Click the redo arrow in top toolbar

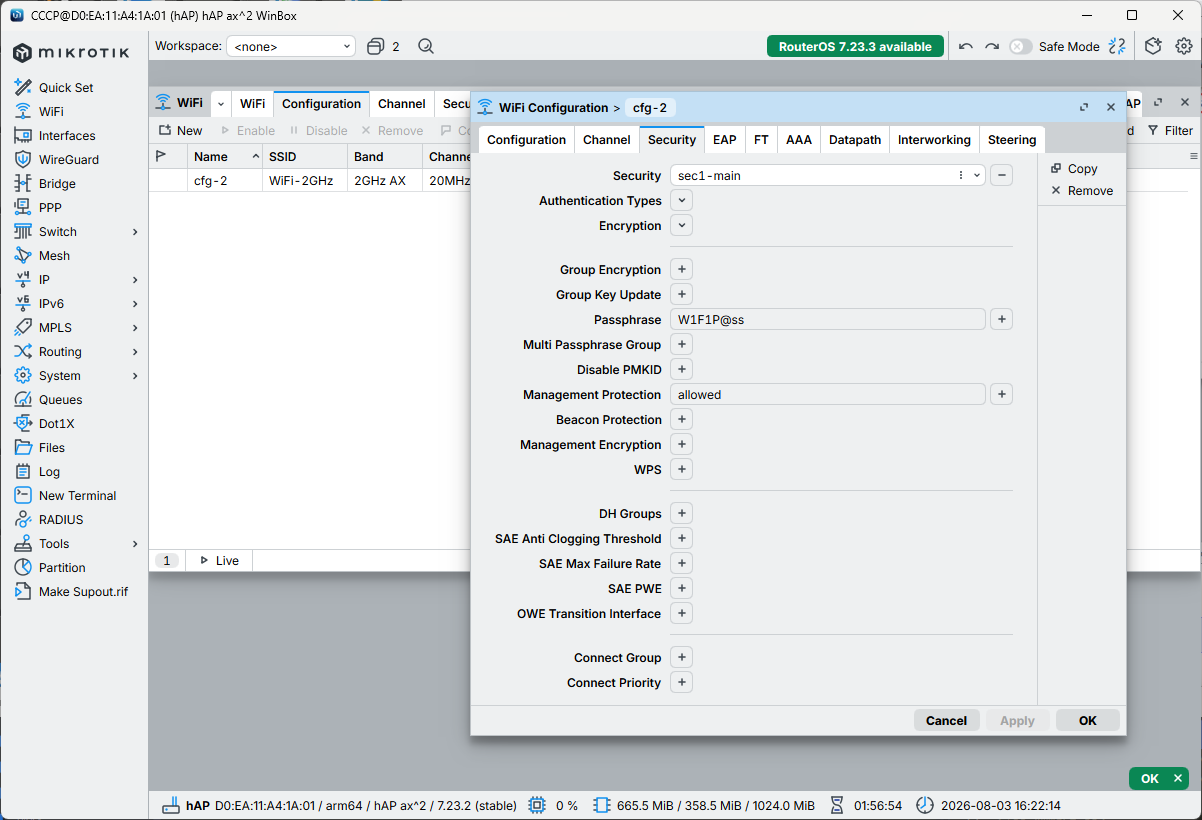pos(992,46)
